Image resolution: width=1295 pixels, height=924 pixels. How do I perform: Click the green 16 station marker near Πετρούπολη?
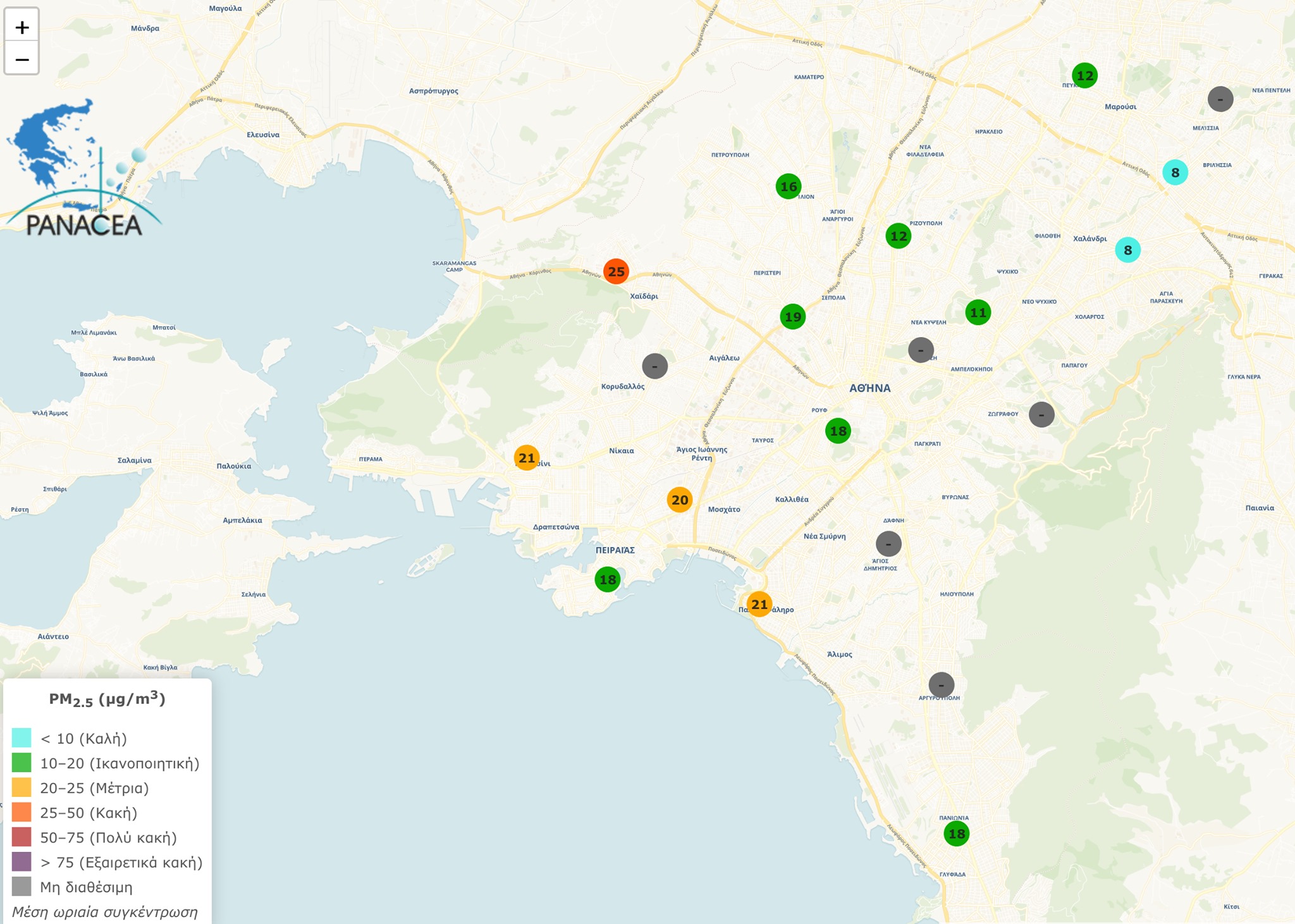pos(788,187)
